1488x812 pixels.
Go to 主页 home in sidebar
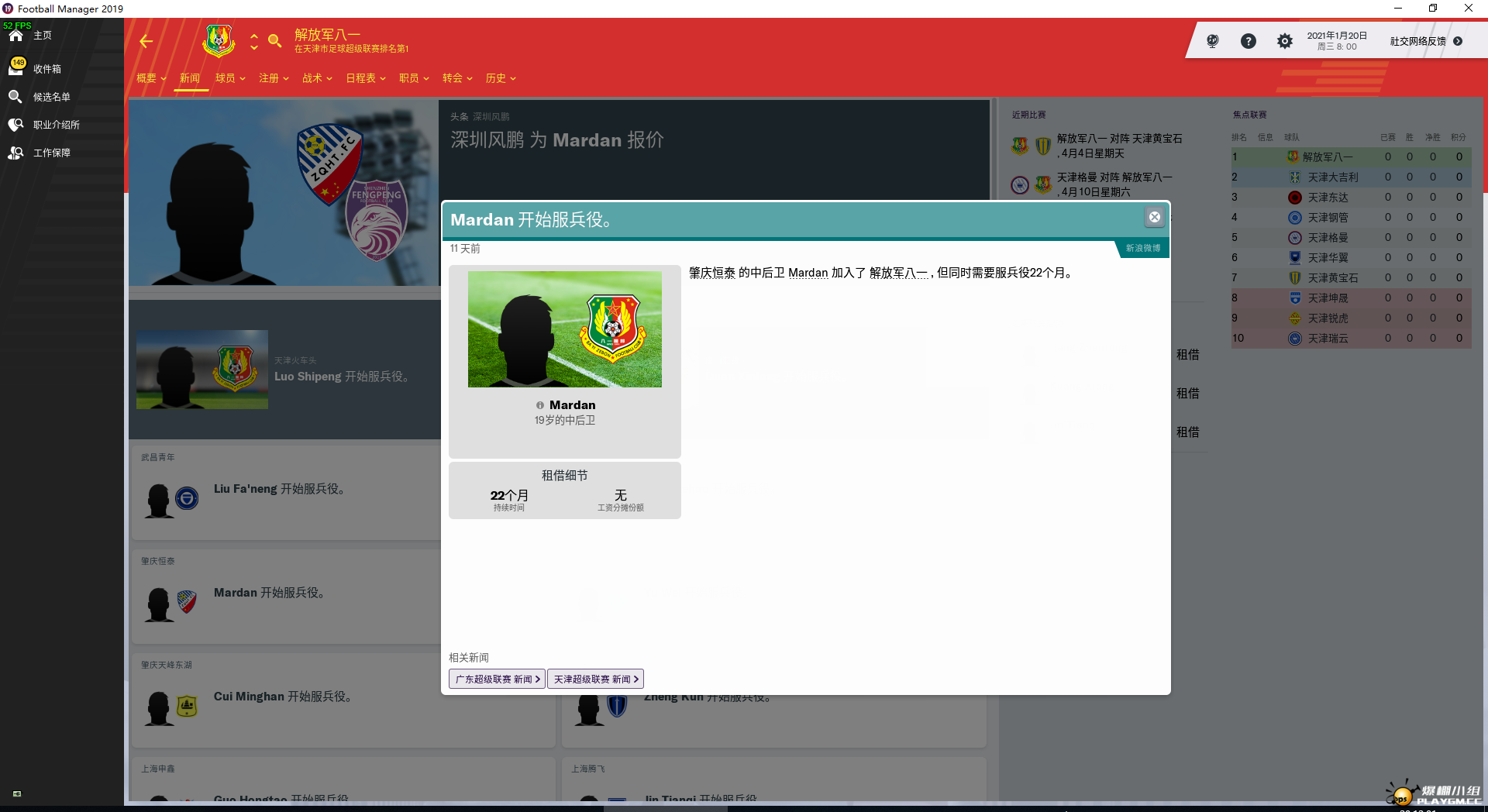tap(42, 36)
